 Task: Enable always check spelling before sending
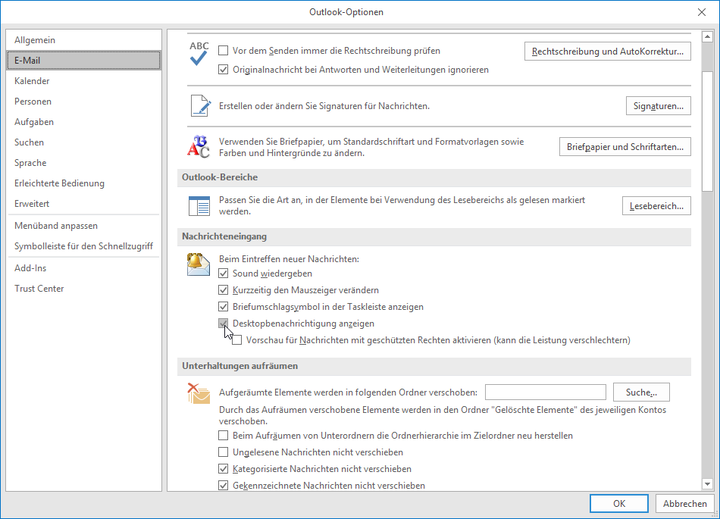(x=223, y=51)
